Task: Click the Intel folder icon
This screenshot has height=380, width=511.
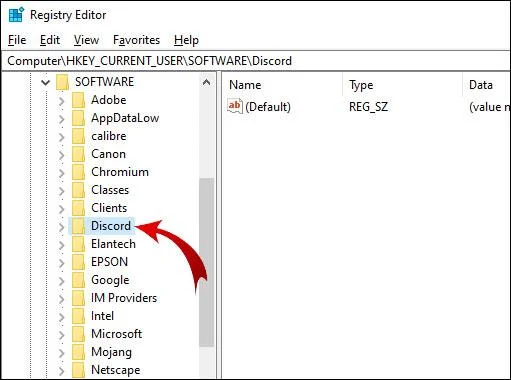Action: [78, 316]
